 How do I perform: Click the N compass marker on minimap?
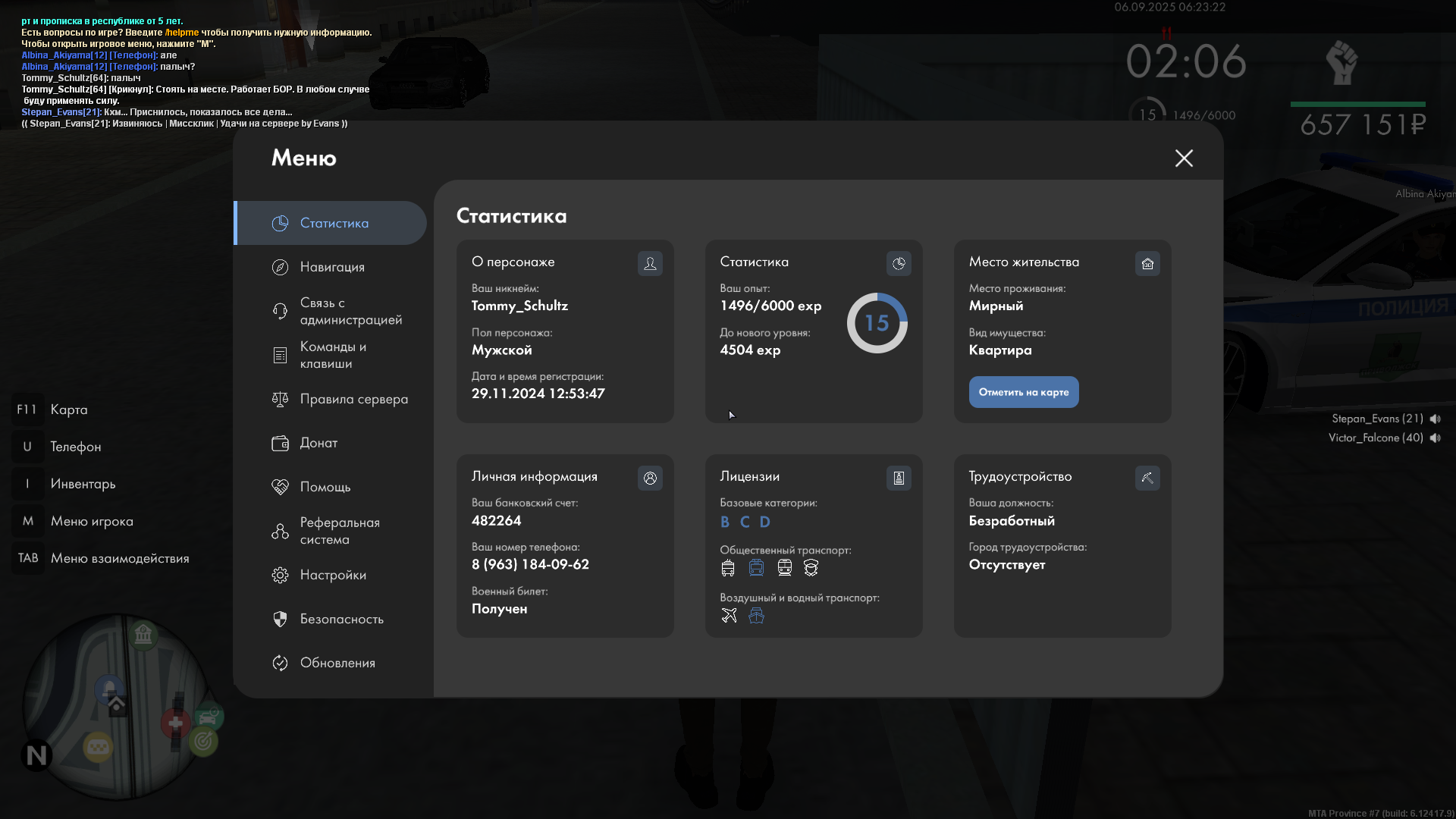(36, 755)
